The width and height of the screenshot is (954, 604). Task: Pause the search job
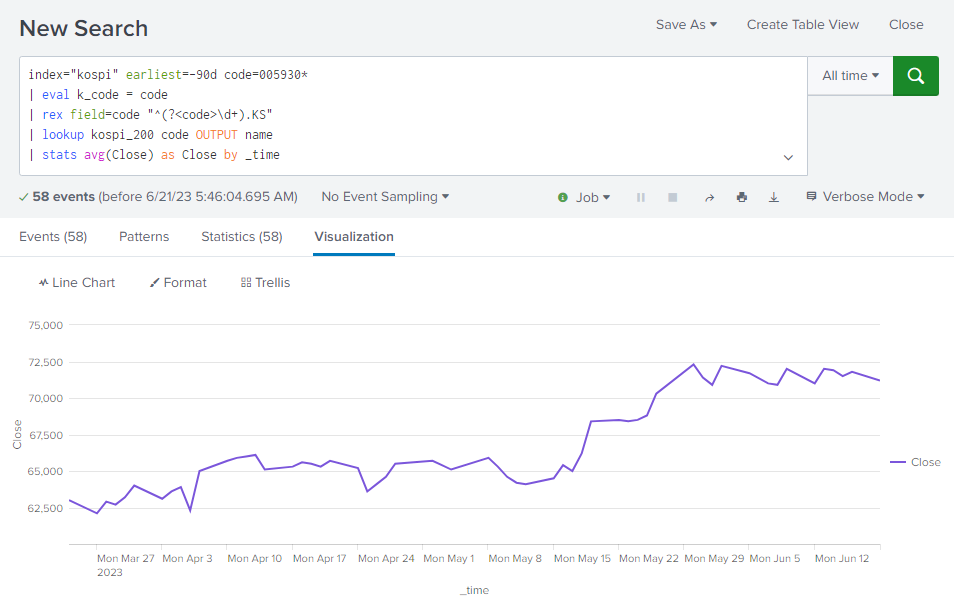[x=641, y=197]
